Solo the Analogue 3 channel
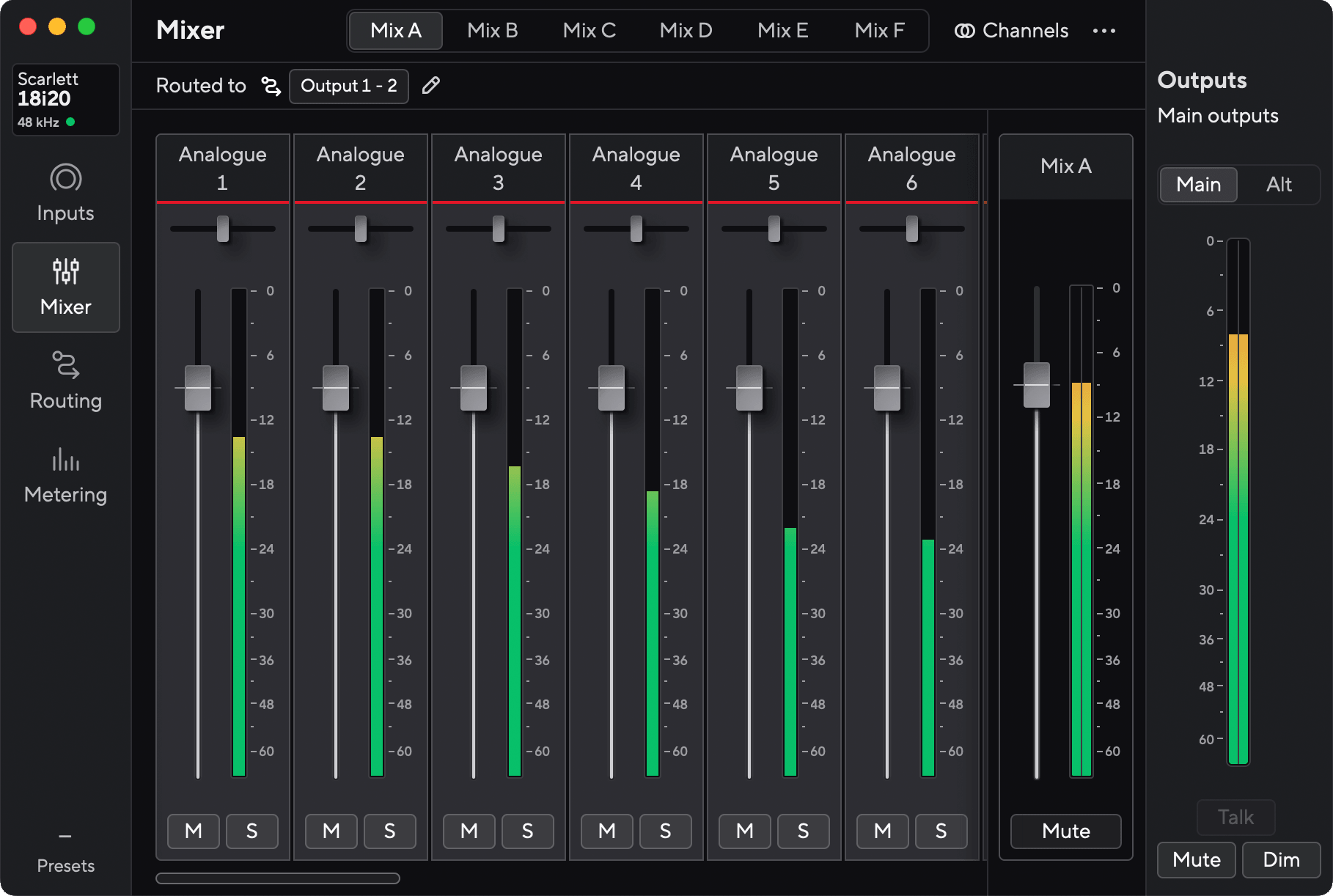1333x896 pixels. coord(528,831)
